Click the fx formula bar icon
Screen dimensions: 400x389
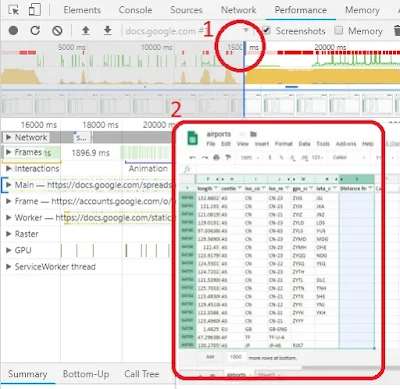click(x=187, y=169)
